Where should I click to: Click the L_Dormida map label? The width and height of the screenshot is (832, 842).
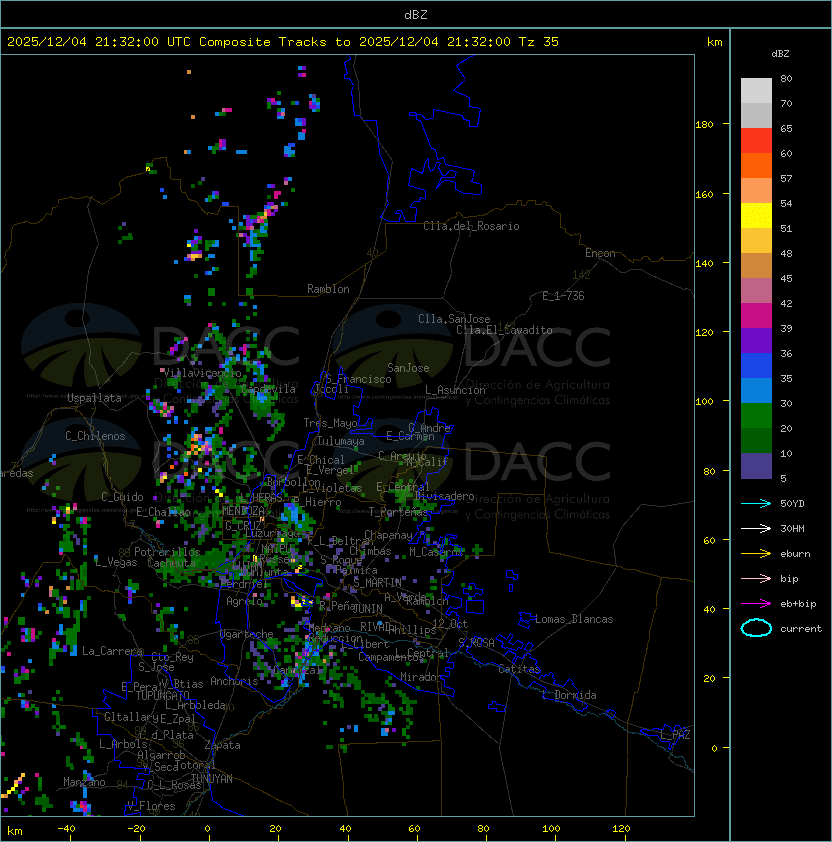tap(569, 695)
